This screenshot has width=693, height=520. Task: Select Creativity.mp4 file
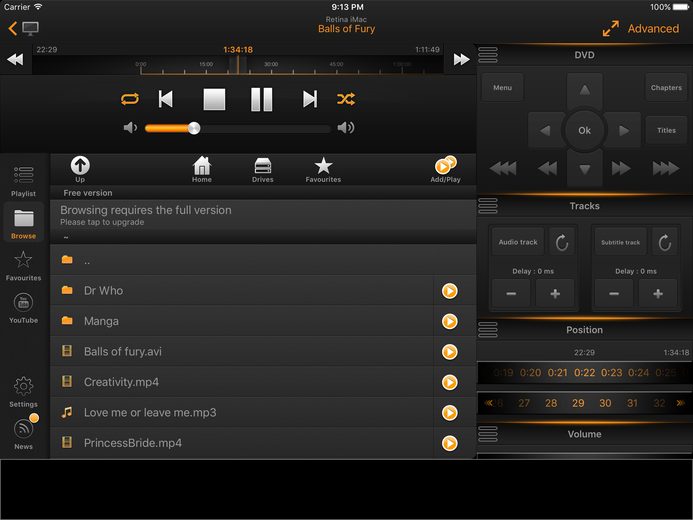tap(242, 382)
